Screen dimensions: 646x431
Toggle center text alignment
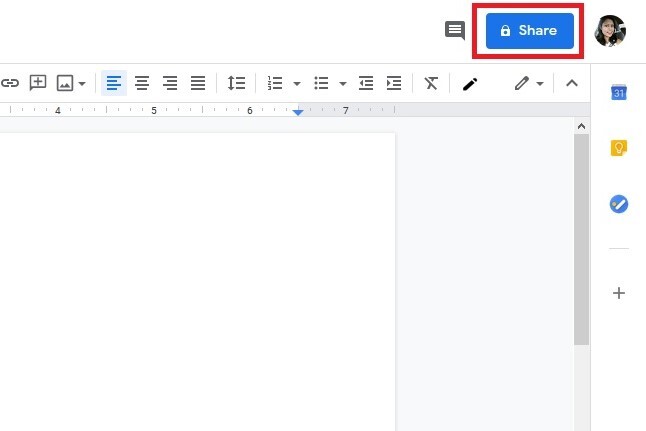click(x=142, y=83)
